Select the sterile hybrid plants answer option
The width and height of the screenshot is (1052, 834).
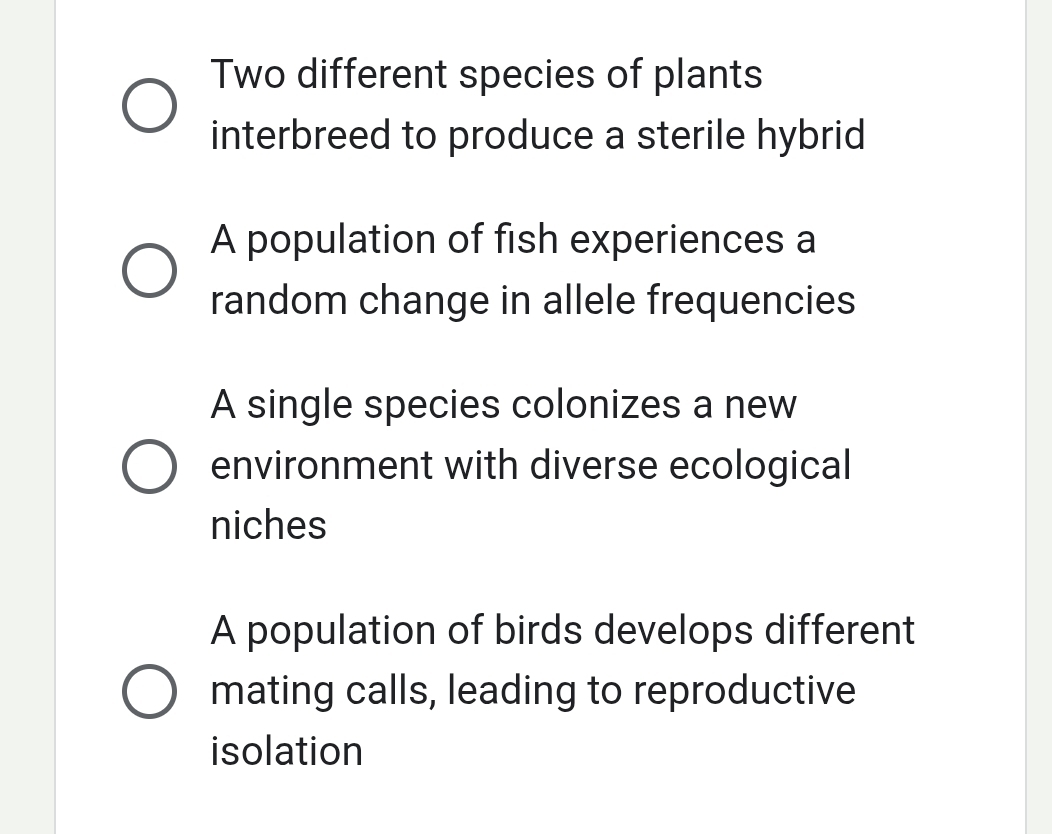click(149, 105)
